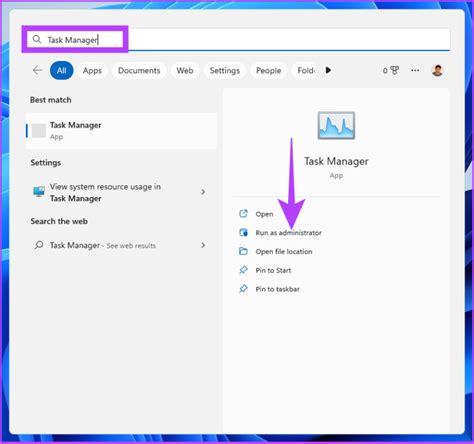Click the Best match heading
This screenshot has width=474, height=444.
tap(51, 100)
